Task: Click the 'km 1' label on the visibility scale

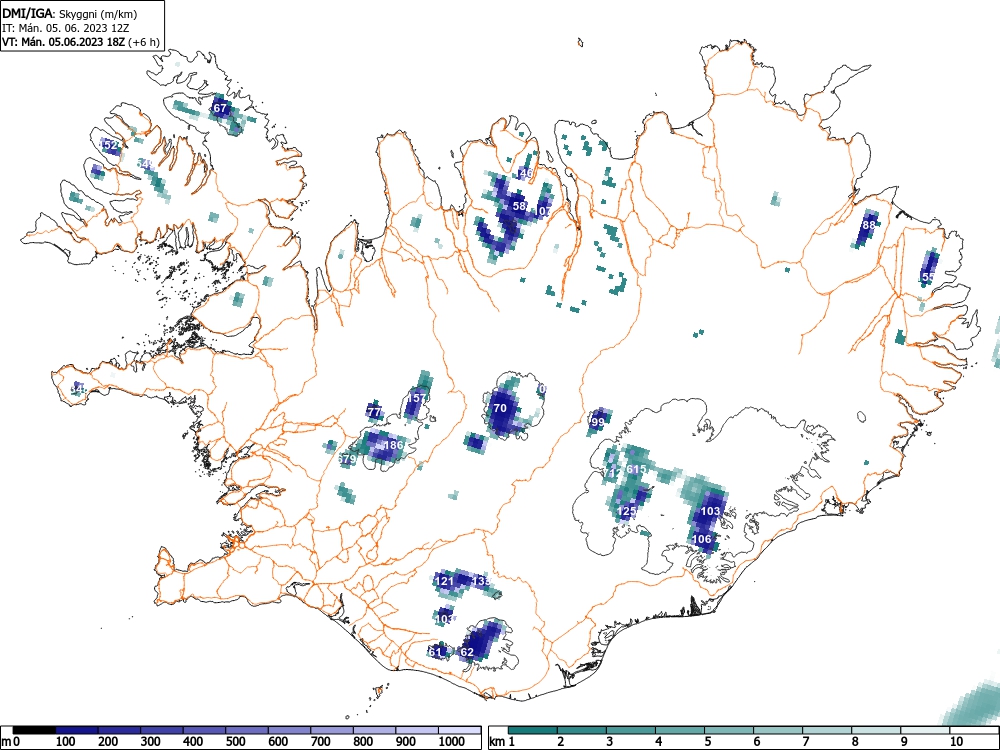Action: pos(502,742)
